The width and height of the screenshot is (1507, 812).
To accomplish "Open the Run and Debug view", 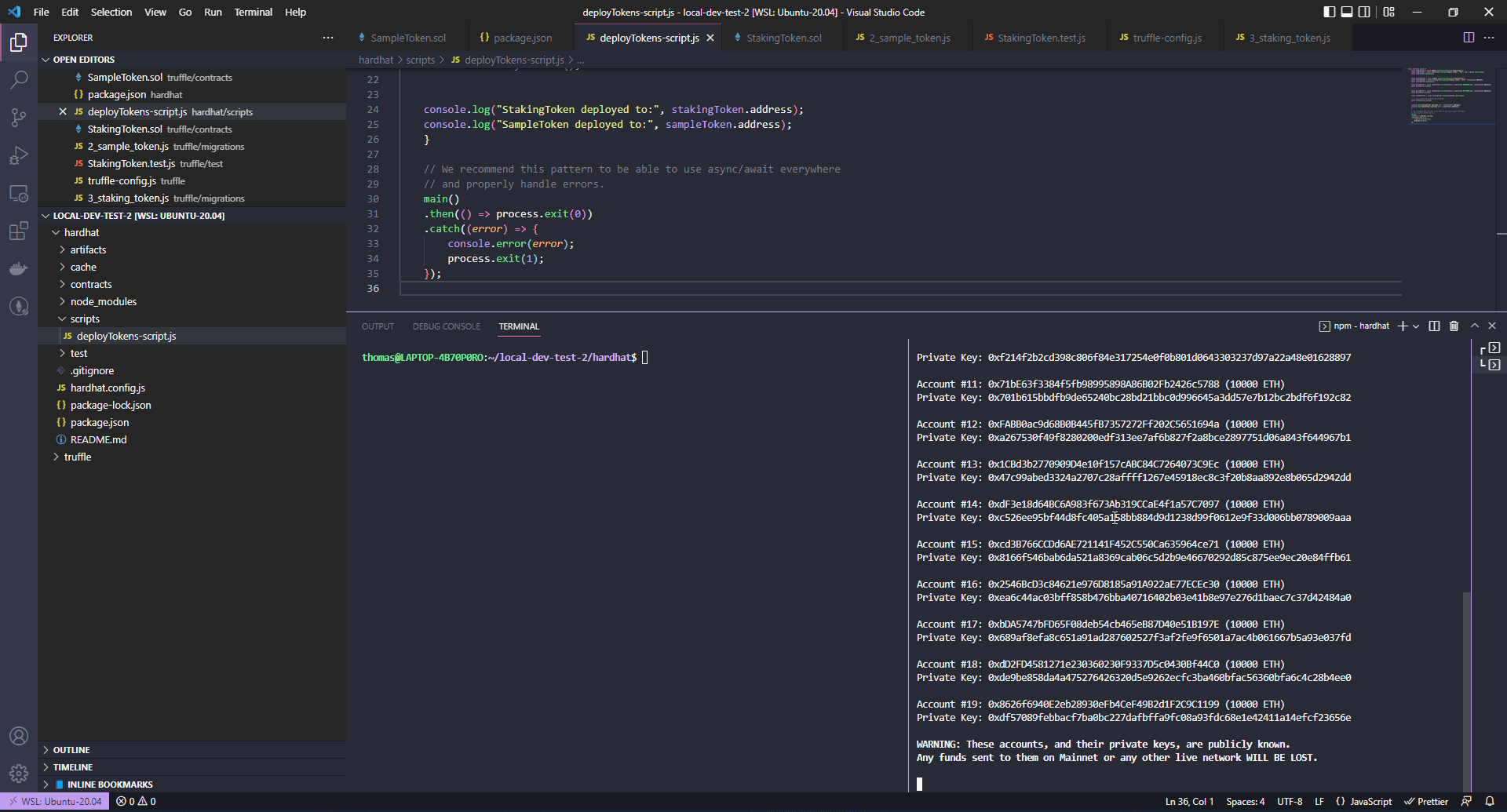I will pyautogui.click(x=19, y=155).
